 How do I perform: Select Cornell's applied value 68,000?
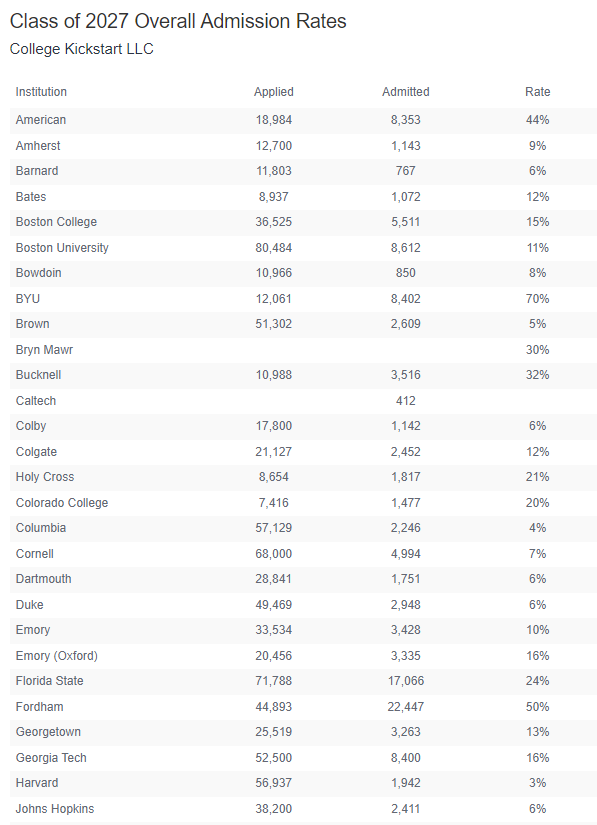274,554
